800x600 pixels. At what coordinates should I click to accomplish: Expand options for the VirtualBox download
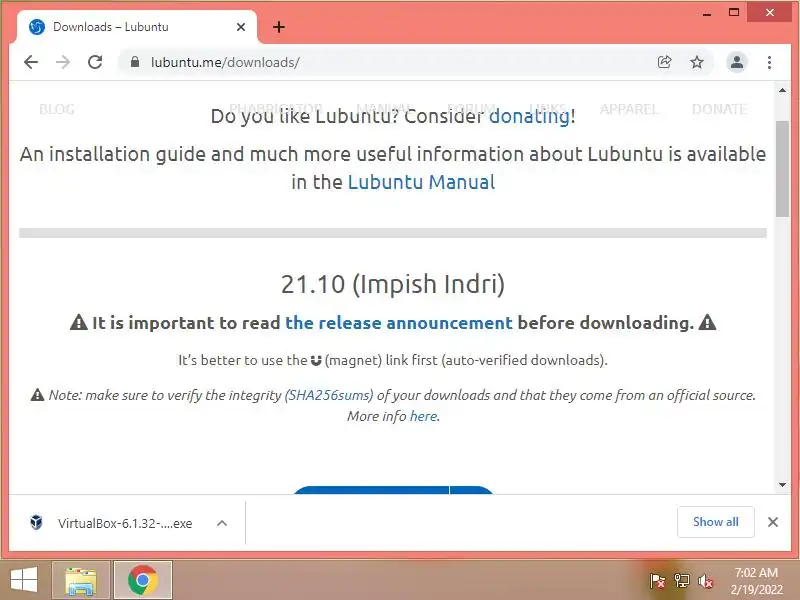pos(221,523)
